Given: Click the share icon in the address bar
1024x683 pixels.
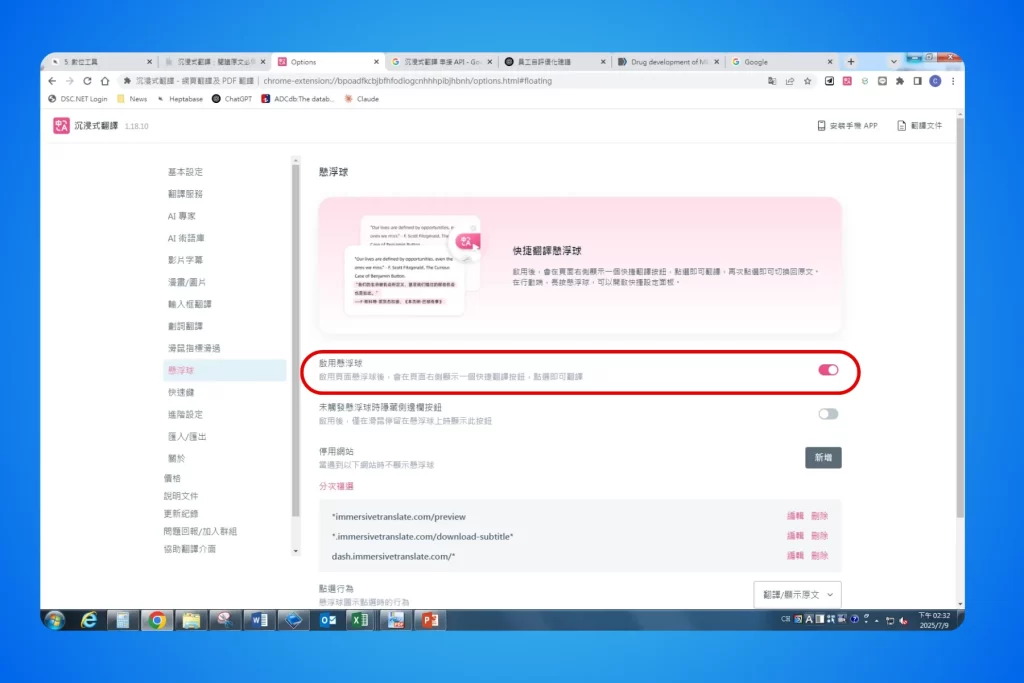Looking at the screenshot, I should click(788, 80).
